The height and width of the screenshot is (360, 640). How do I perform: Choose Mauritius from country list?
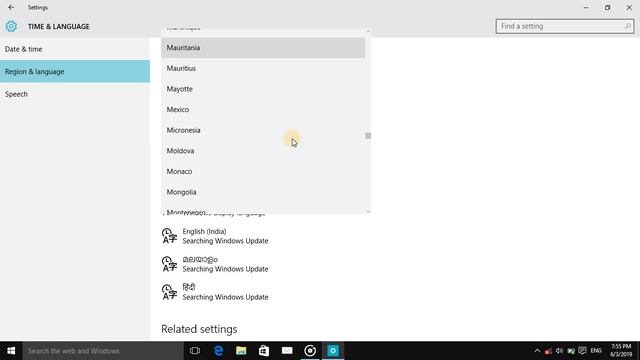click(x=263, y=68)
